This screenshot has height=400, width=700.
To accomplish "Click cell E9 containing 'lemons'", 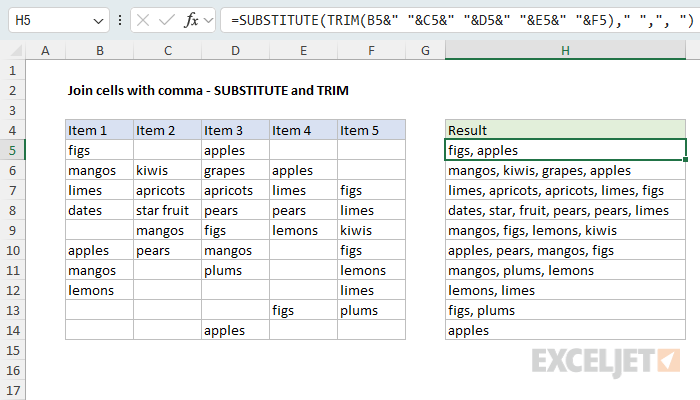I will point(303,230).
